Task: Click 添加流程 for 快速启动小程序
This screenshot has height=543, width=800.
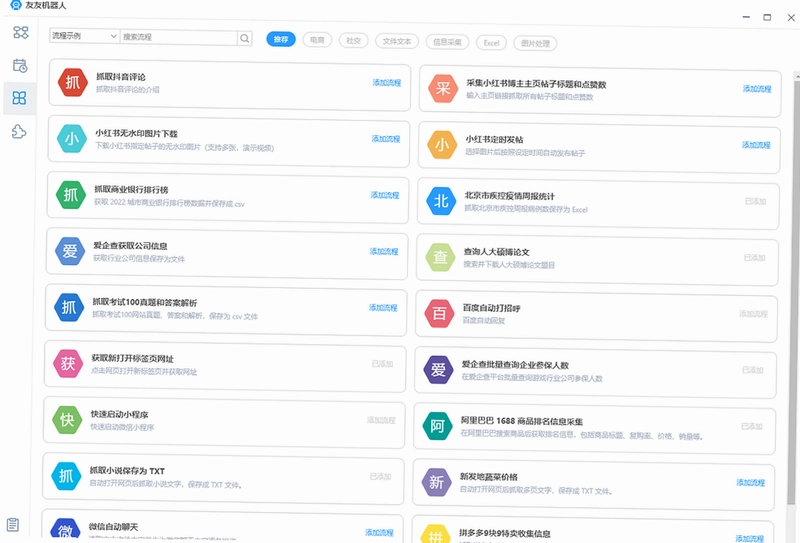Action: click(x=381, y=420)
